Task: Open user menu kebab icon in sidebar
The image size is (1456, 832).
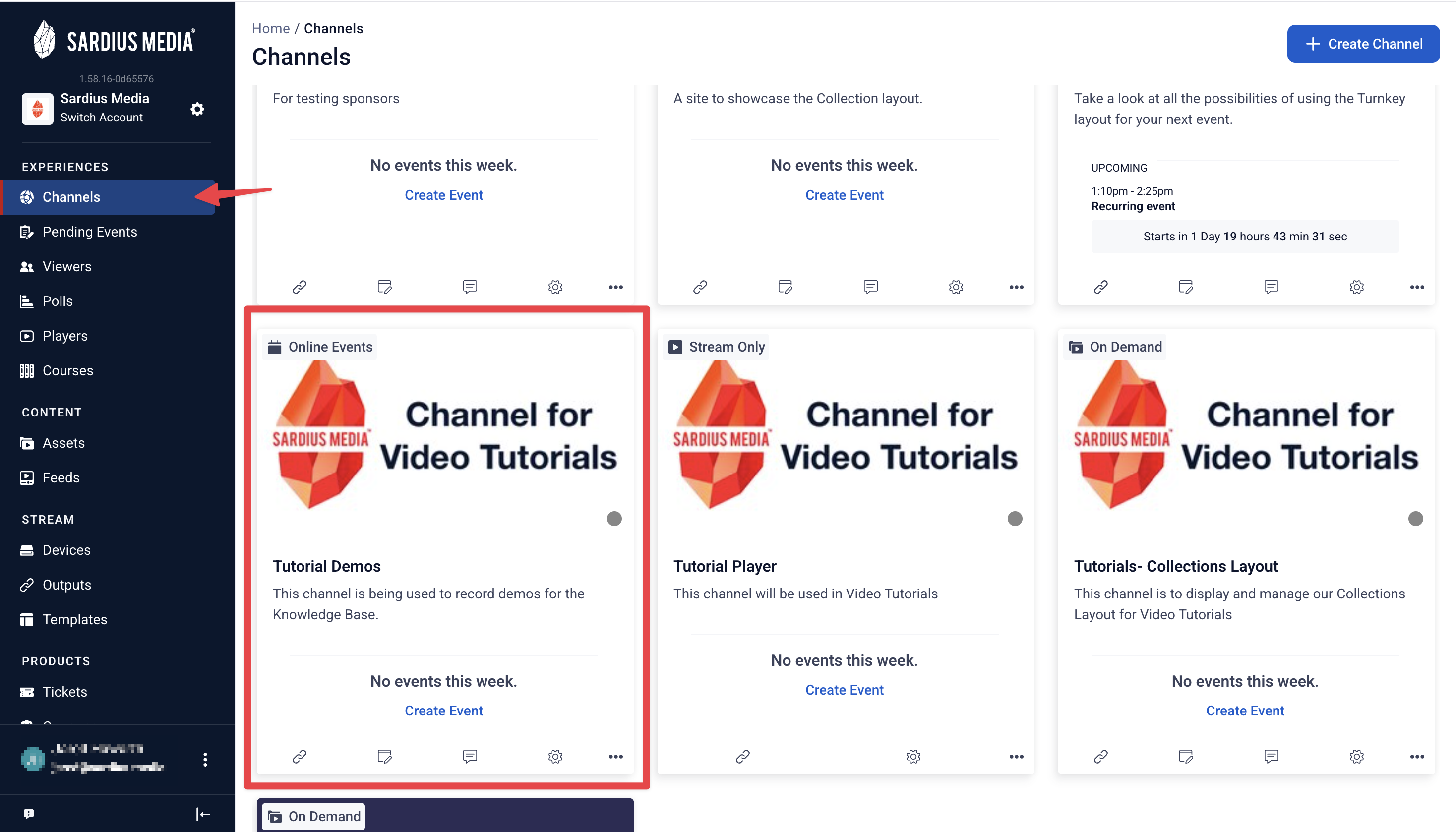Action: click(x=205, y=760)
